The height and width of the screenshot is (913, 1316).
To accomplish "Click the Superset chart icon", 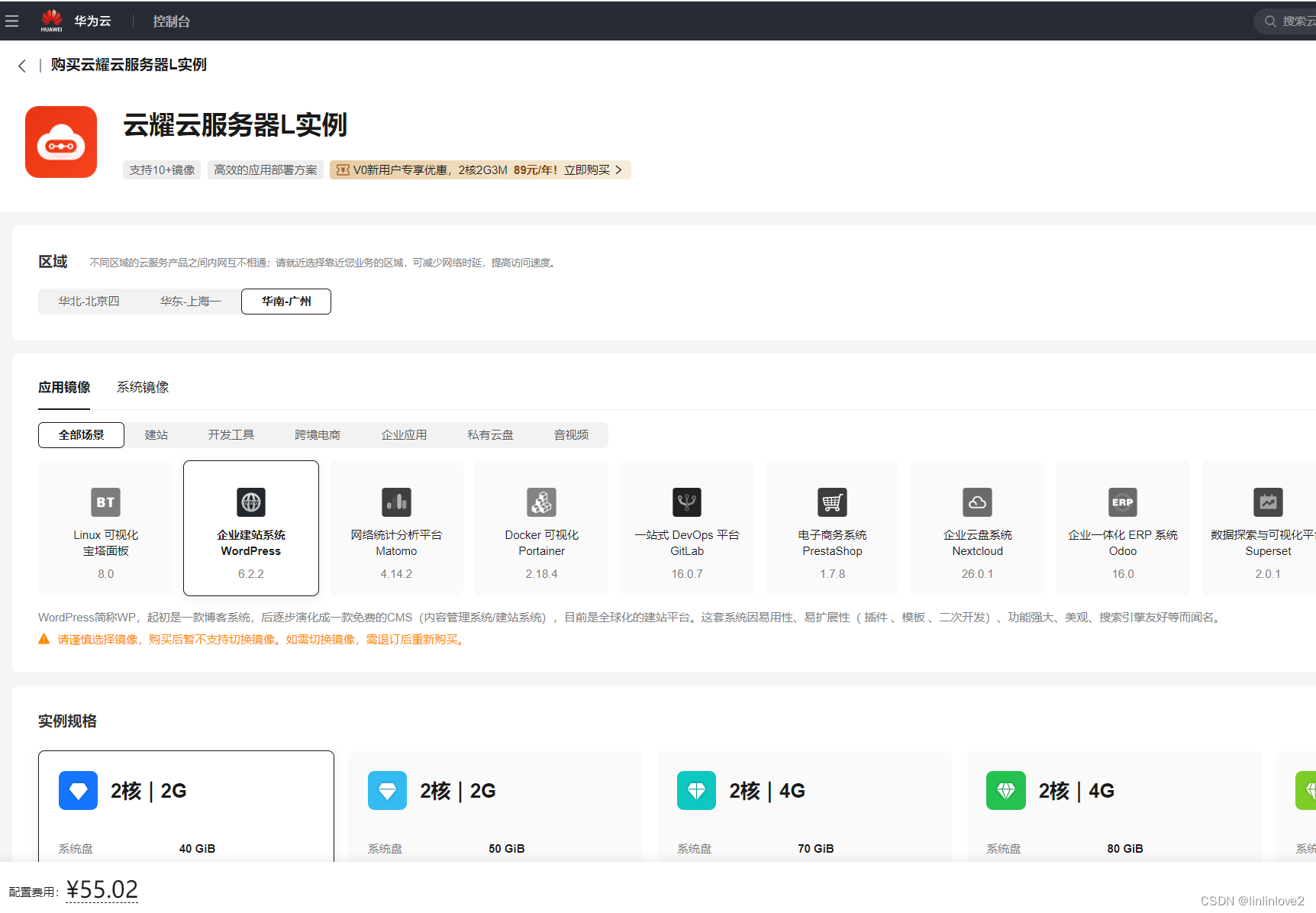I will [x=1268, y=502].
